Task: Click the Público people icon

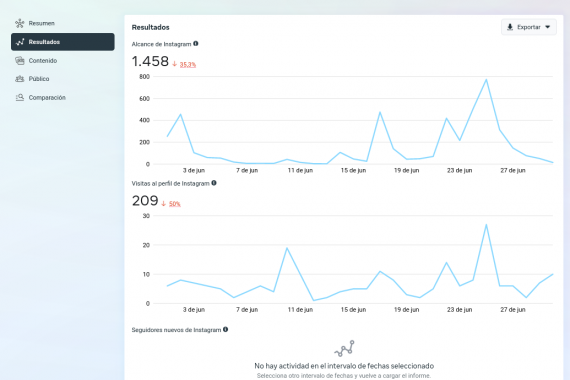Action: (20, 79)
